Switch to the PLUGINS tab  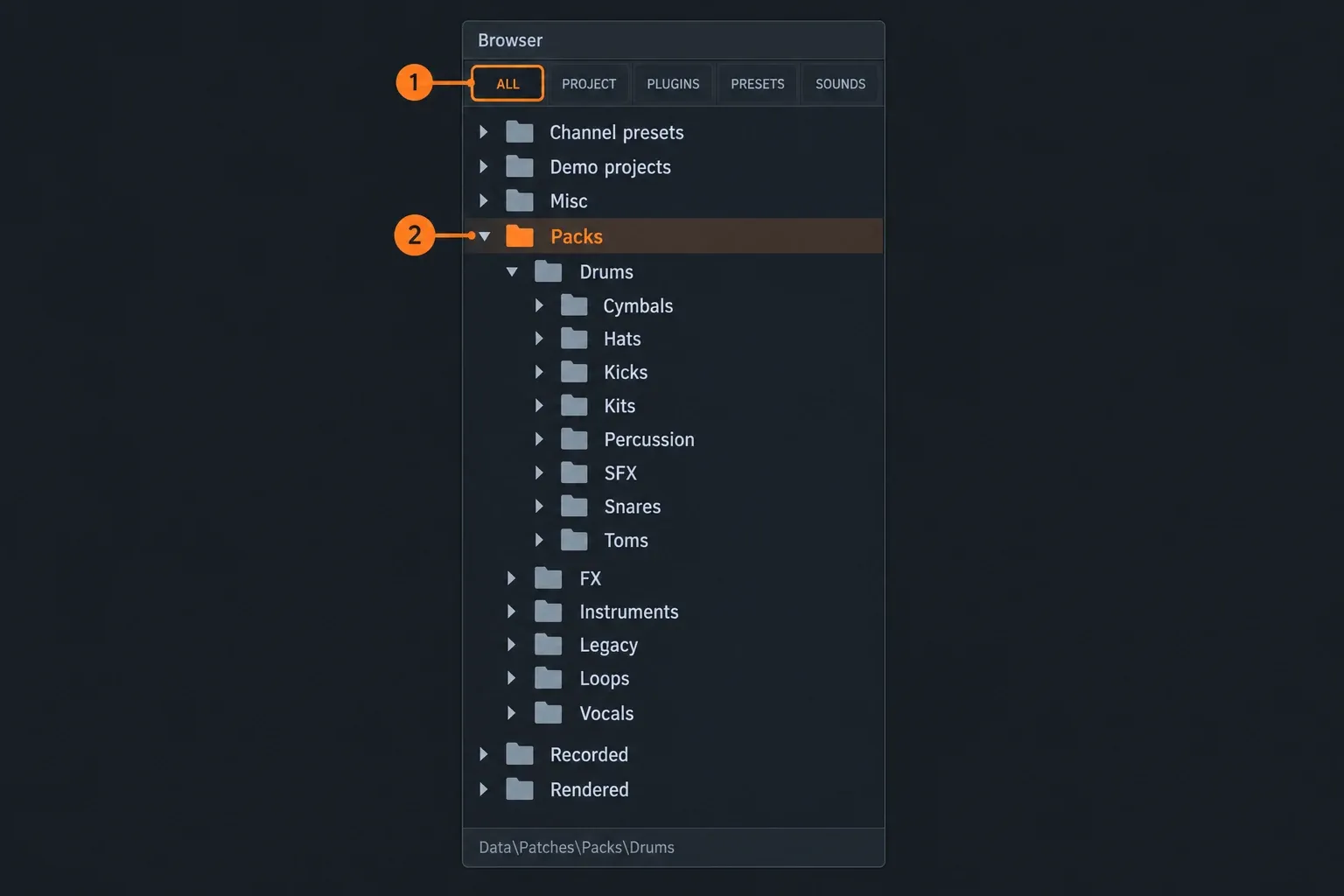(673, 84)
